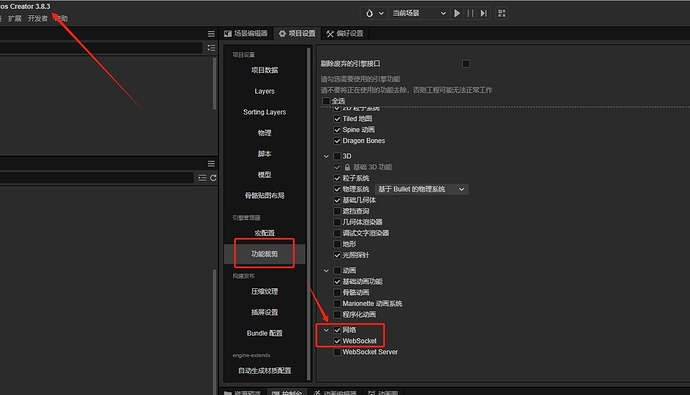Click the step-forward preview button
Viewport: 690px width, 395px height.
coord(484,13)
